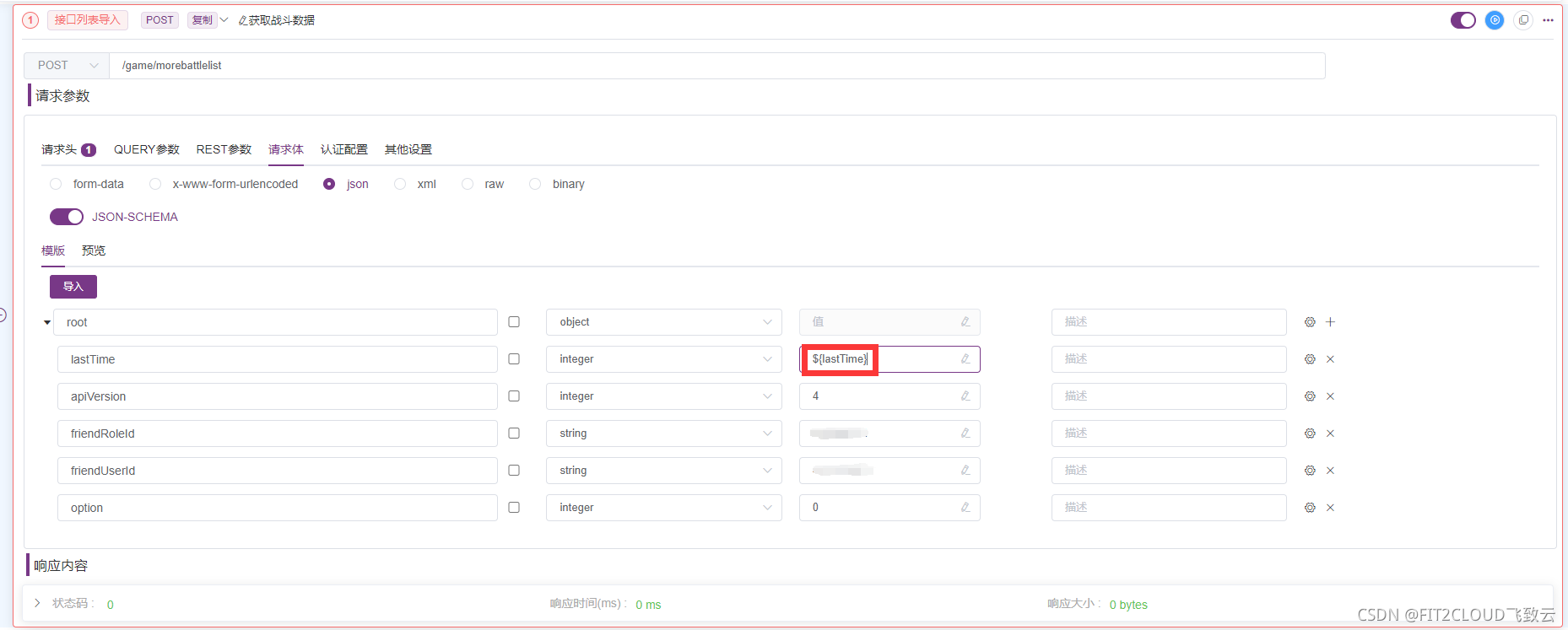The height and width of the screenshot is (630, 1568).
Task: Check the required checkbox for option
Action: [514, 508]
